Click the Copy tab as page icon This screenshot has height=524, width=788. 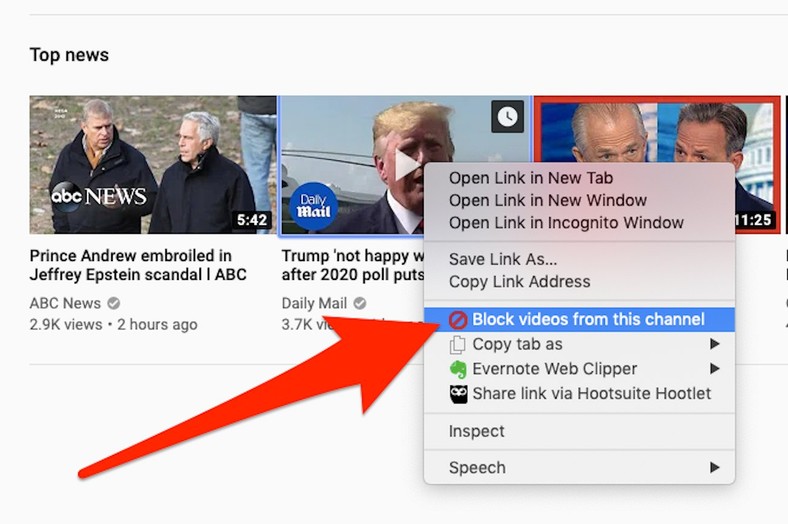coord(457,345)
